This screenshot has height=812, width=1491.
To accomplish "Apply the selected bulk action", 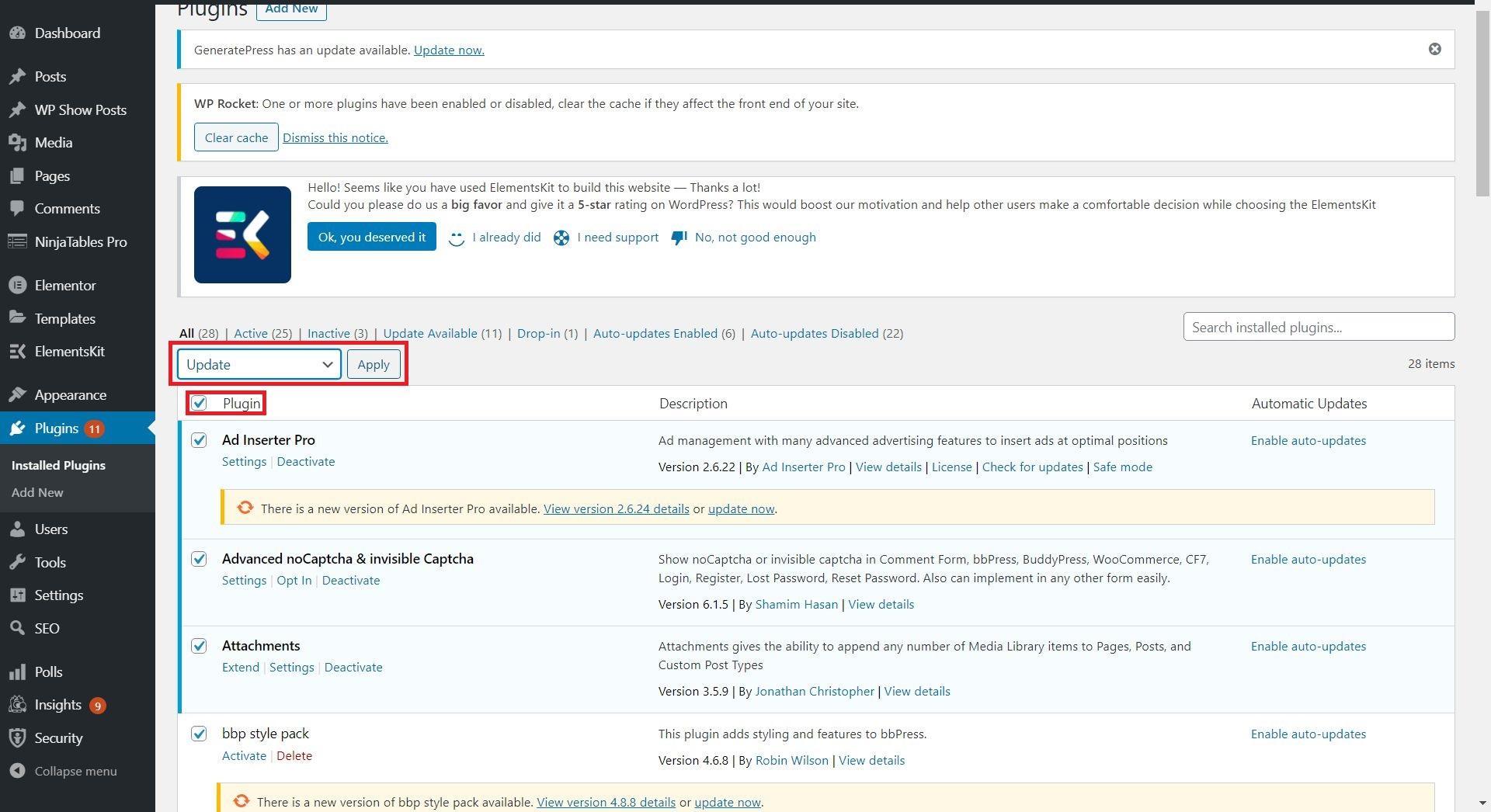I will coord(374,364).
